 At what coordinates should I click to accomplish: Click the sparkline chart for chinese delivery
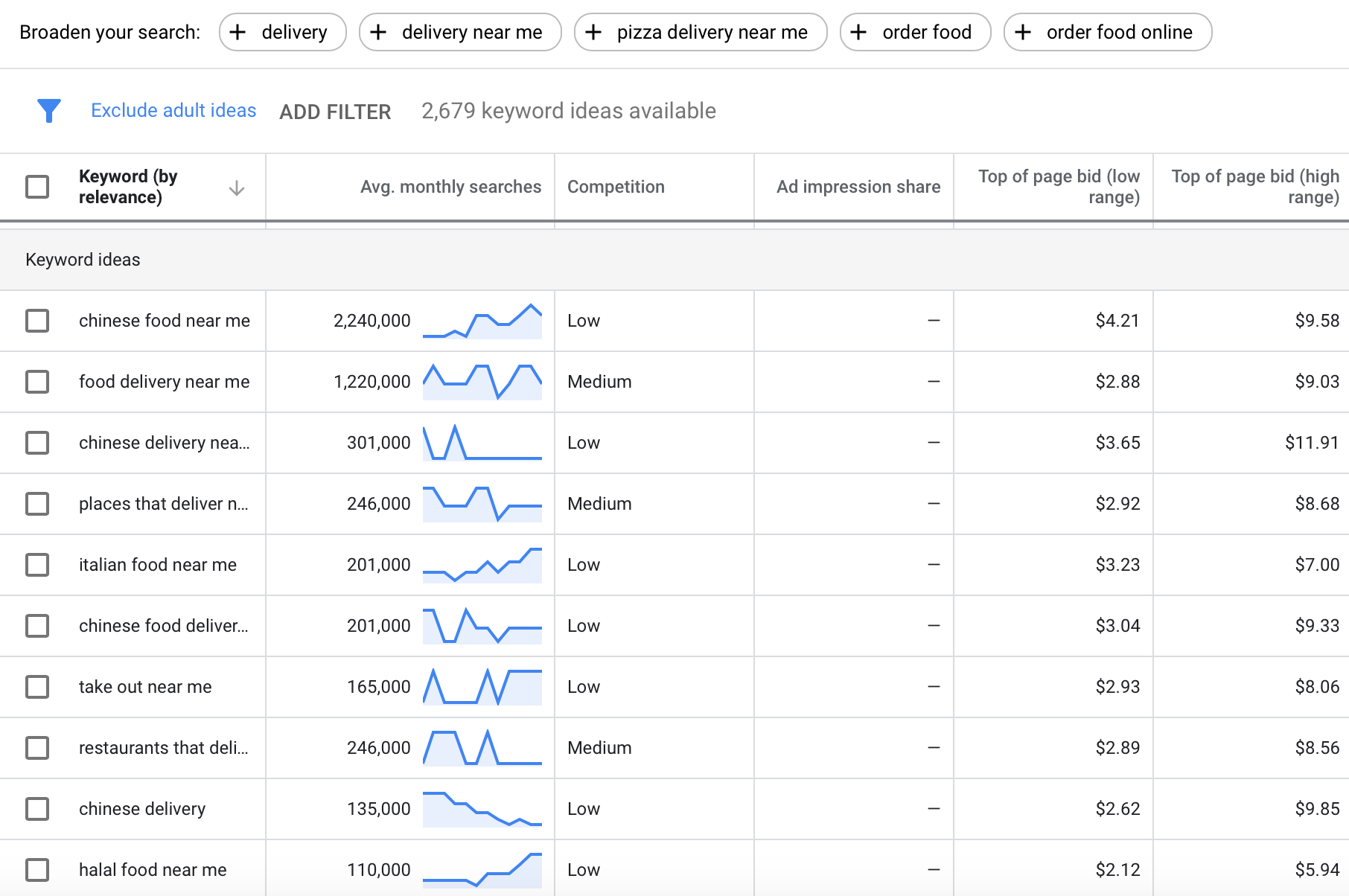(x=482, y=808)
